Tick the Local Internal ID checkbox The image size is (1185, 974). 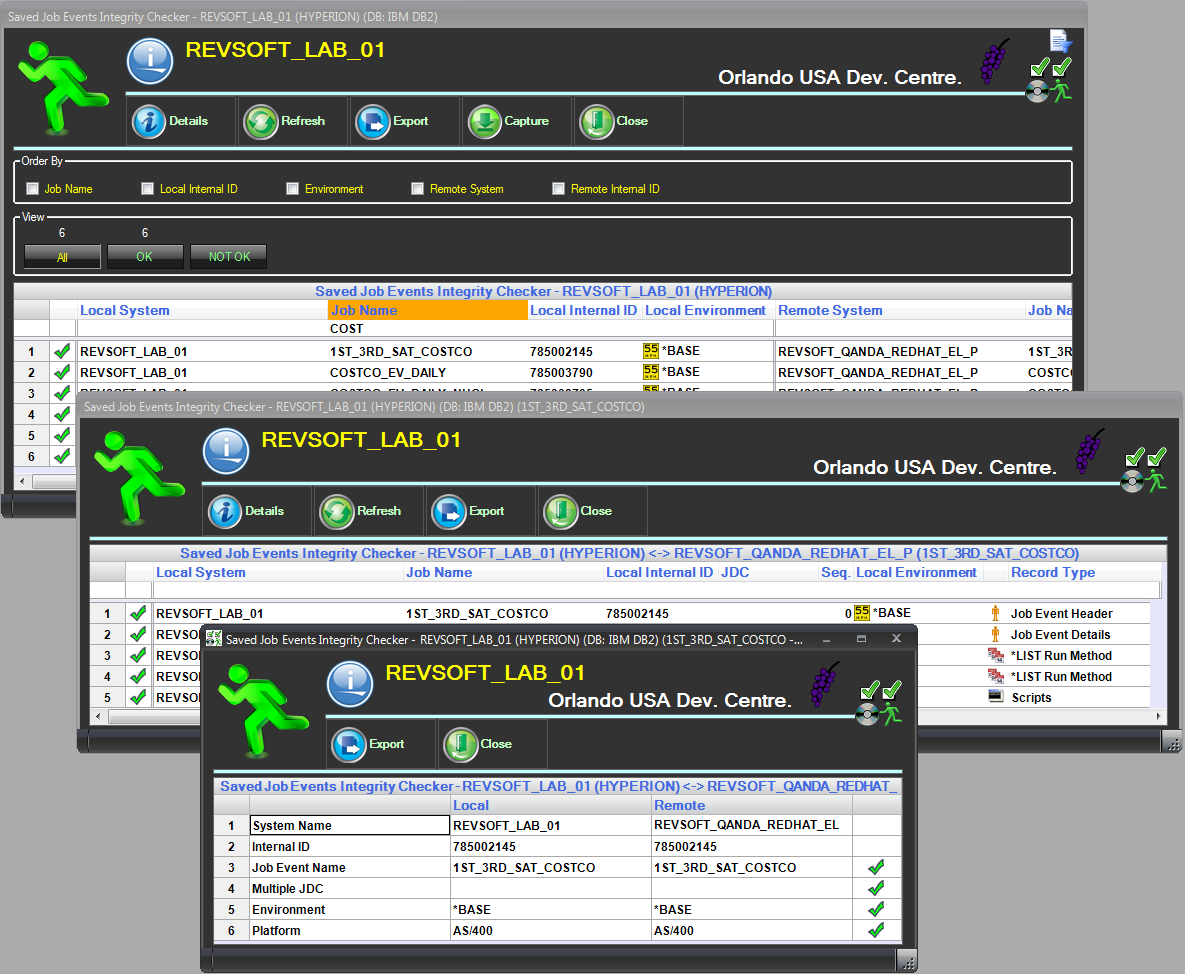(148, 188)
